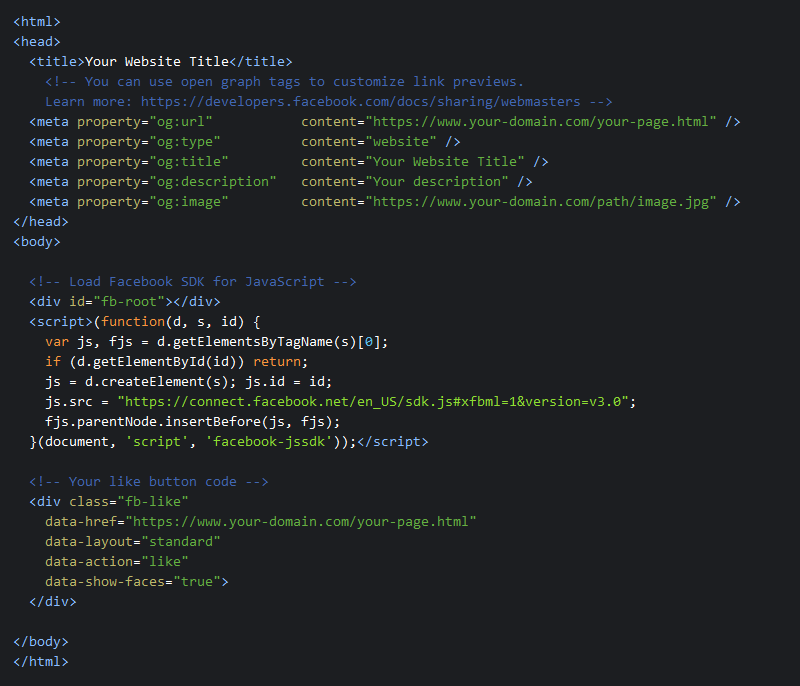This screenshot has height=686, width=800.
Task: Click the closing </div> tag of like button
Action: pos(53,602)
